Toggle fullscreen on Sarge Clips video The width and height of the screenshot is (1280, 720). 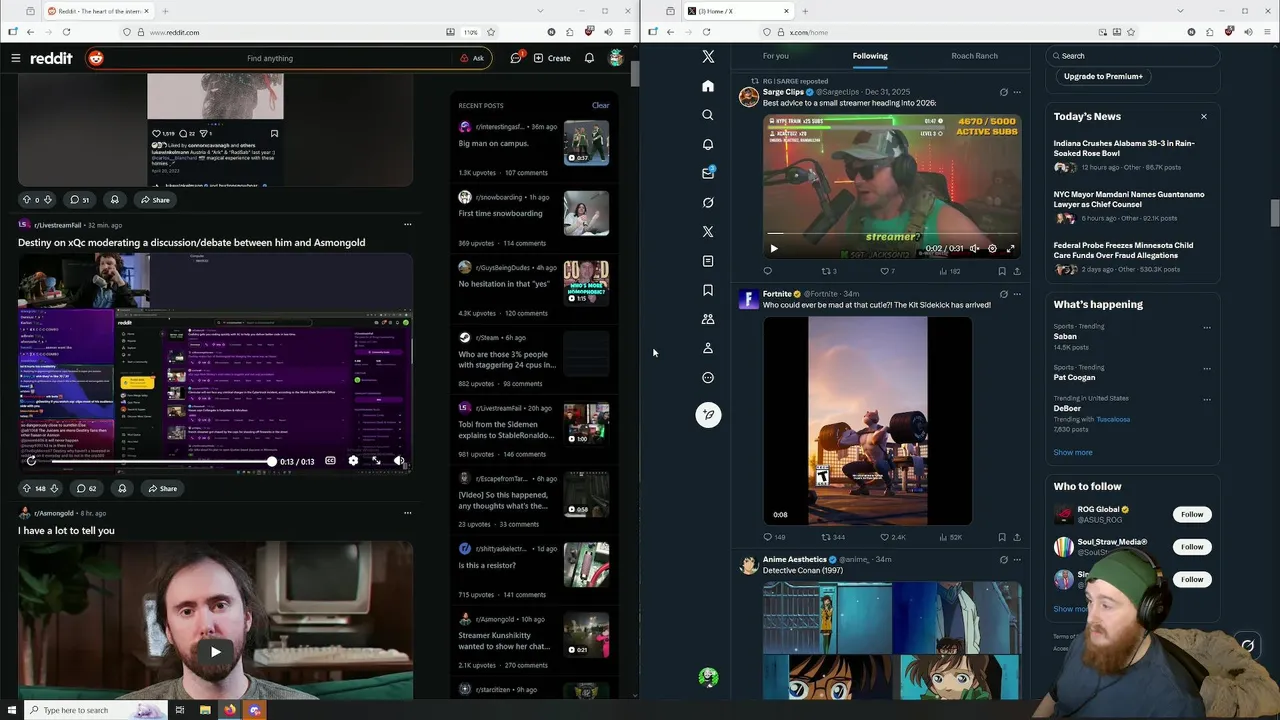click(x=1010, y=249)
